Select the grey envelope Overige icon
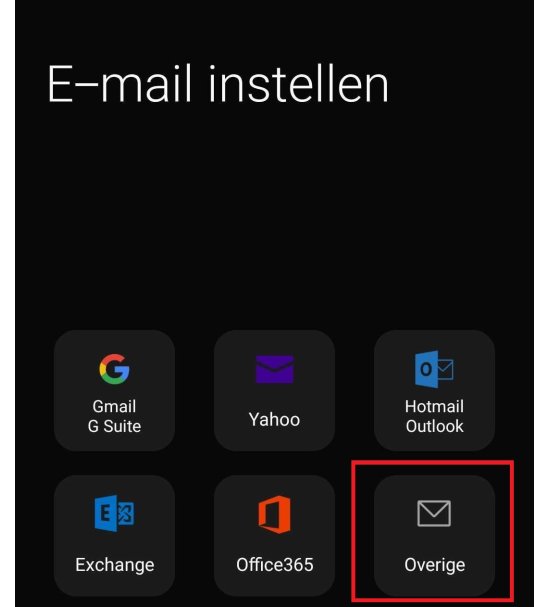 pyautogui.click(x=434, y=513)
